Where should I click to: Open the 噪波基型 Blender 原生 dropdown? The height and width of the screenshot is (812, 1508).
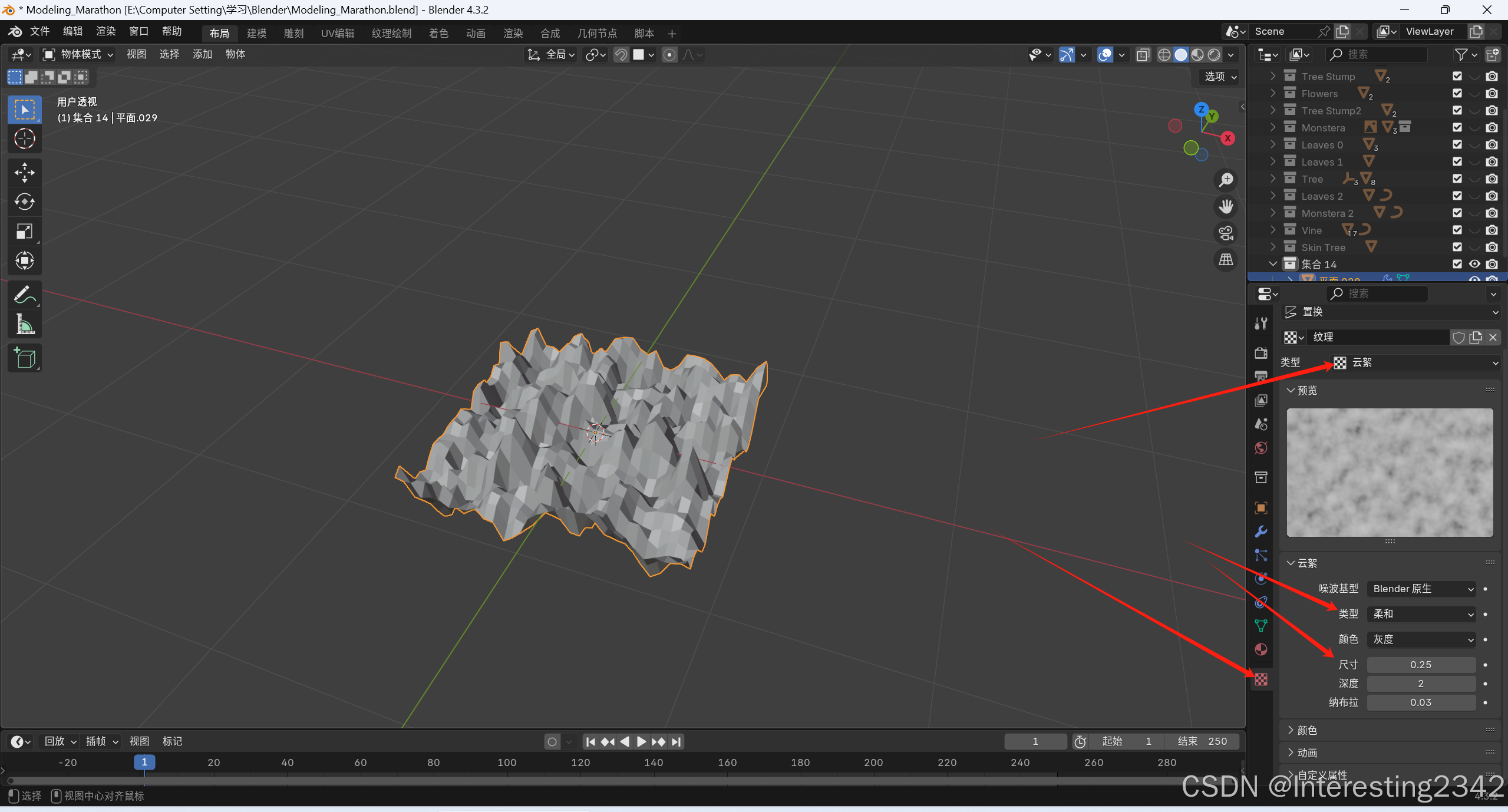click(1421, 589)
